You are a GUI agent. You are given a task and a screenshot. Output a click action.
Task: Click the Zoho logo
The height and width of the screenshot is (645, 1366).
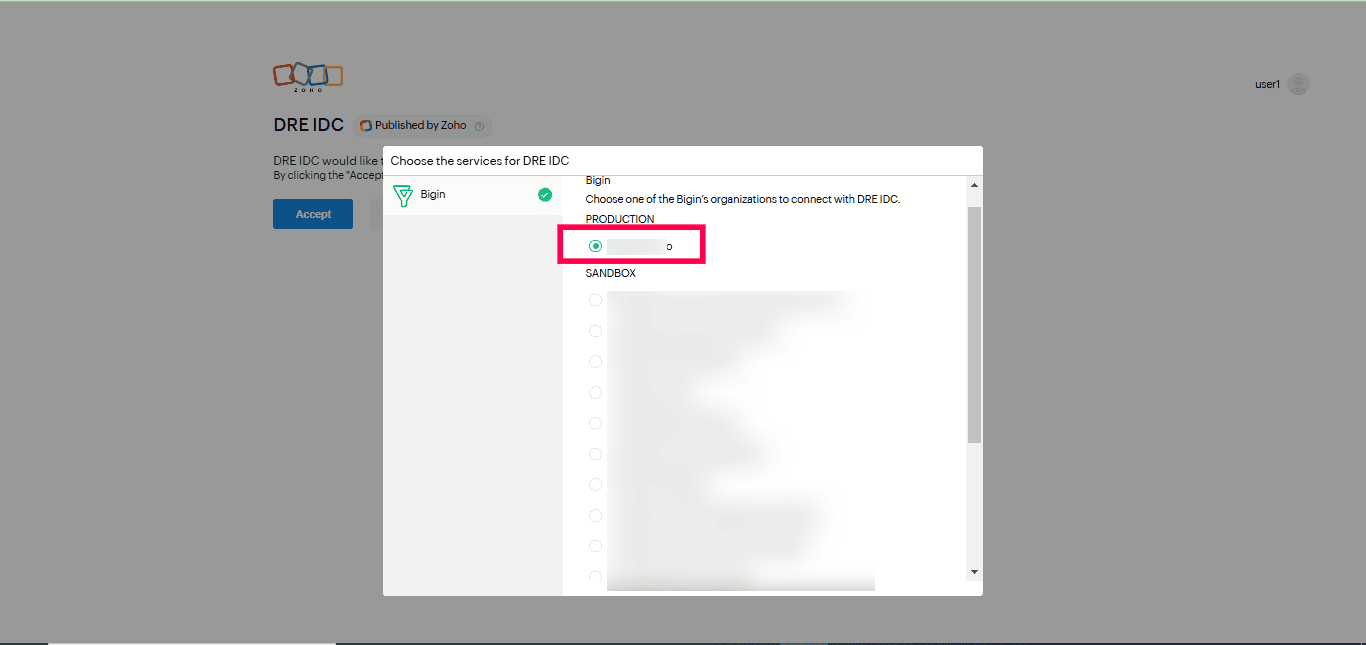point(308,77)
